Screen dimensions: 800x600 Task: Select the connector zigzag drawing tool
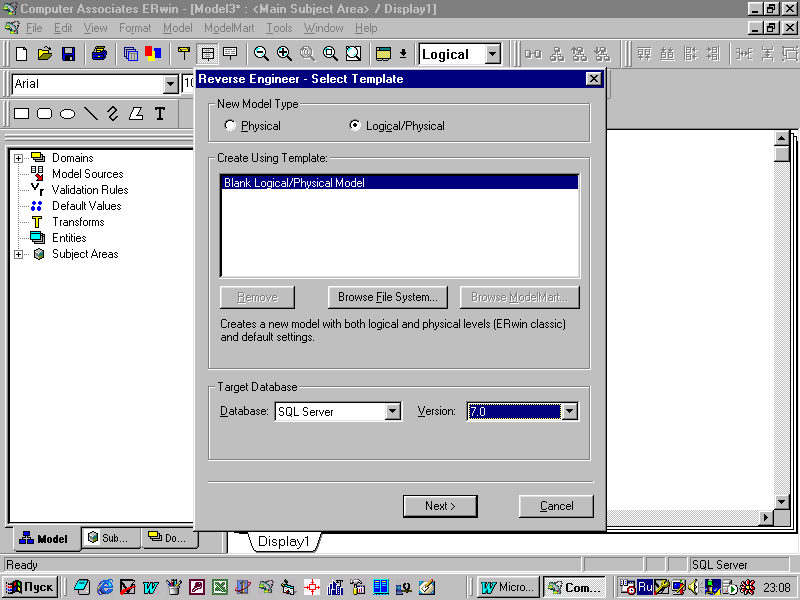coord(113,113)
